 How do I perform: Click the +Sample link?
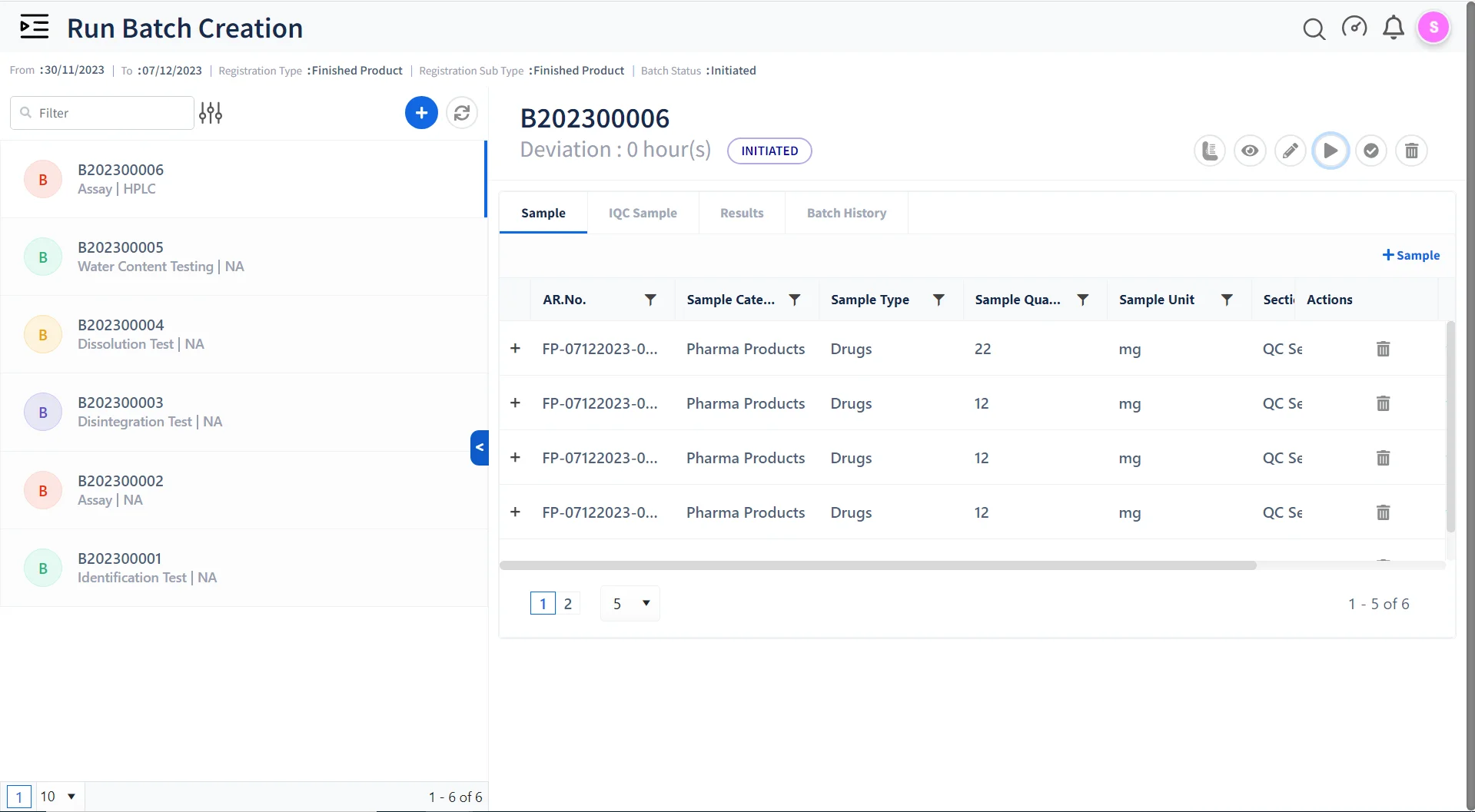1410,255
